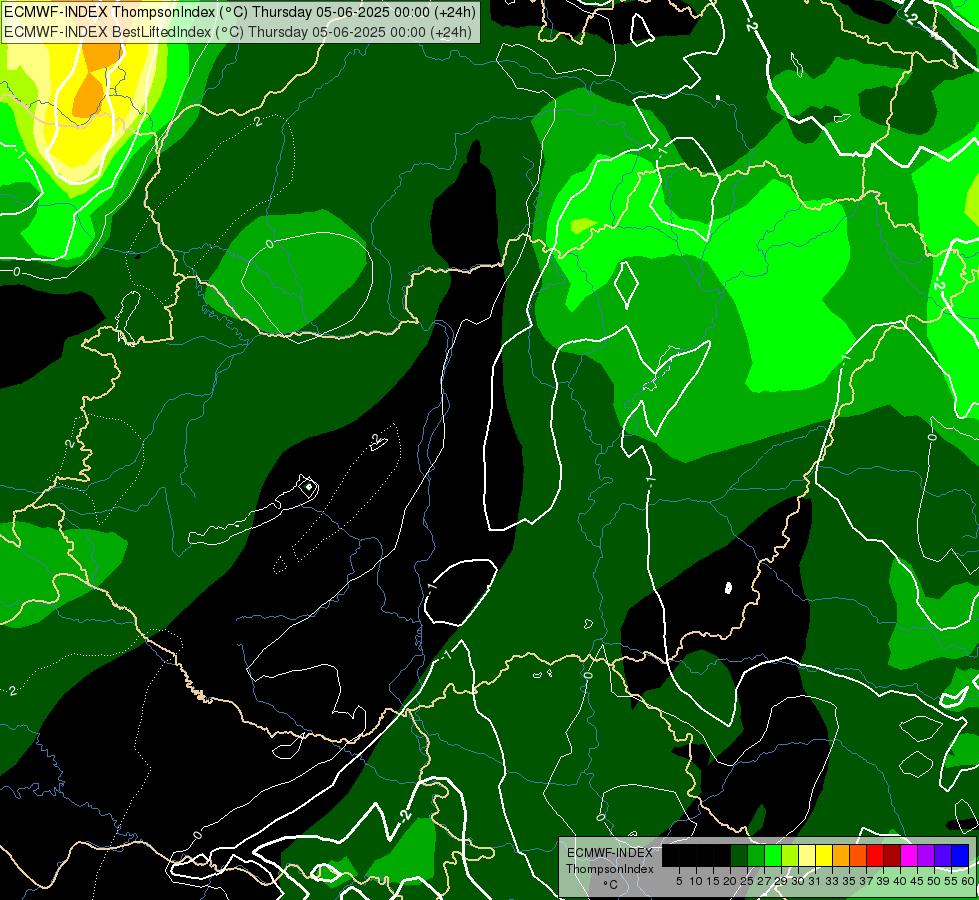Pick the orange-red 35–37 legend swatch
Image resolution: width=979 pixels, height=900 pixels.
pyautogui.click(x=858, y=855)
